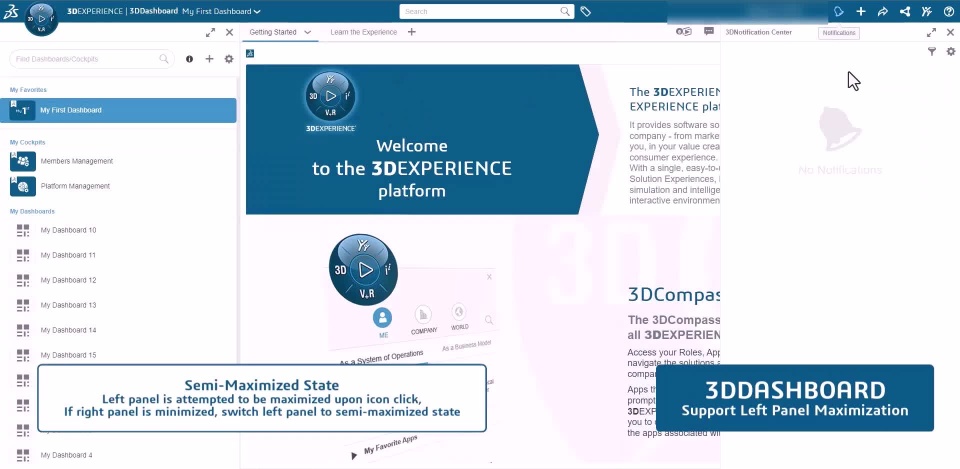Select My First Dashboard favorite

118,110
